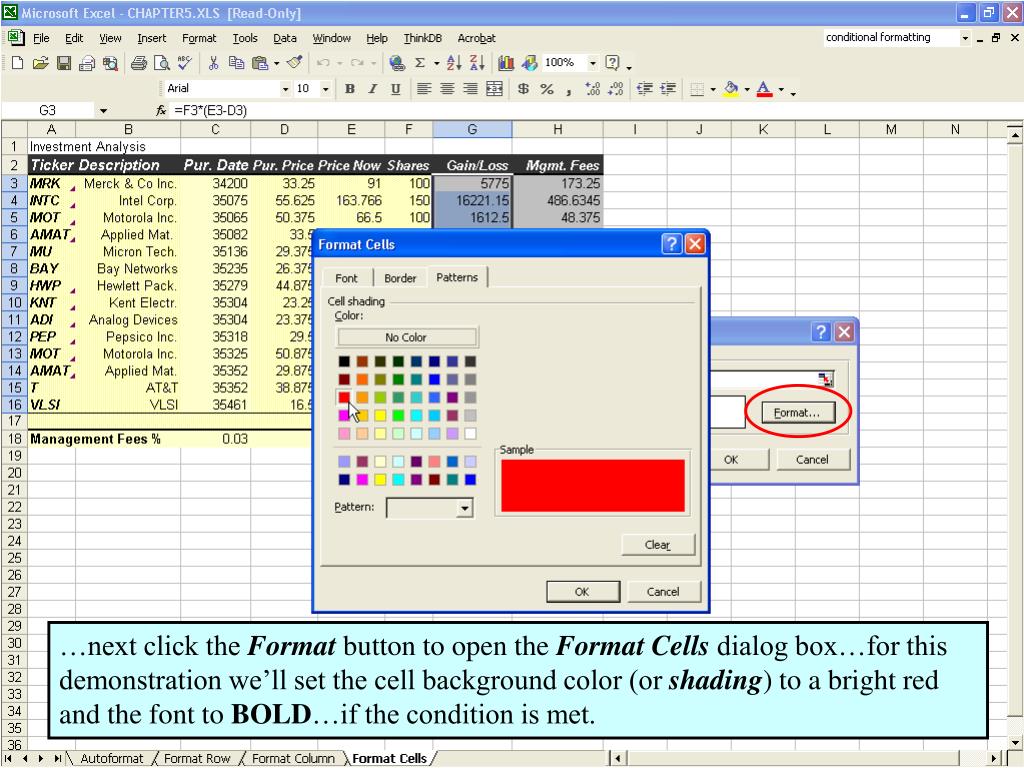Image resolution: width=1024 pixels, height=768 pixels.
Task: Click Cancel in the Format Cells dialog
Action: 663,592
